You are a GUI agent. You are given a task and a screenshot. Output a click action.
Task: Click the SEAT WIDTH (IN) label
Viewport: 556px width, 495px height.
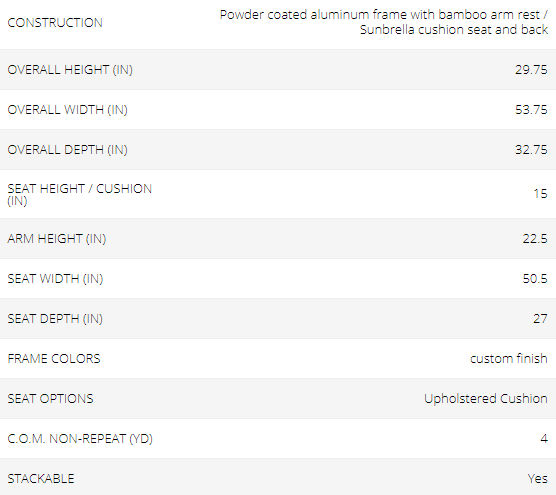[55, 279]
